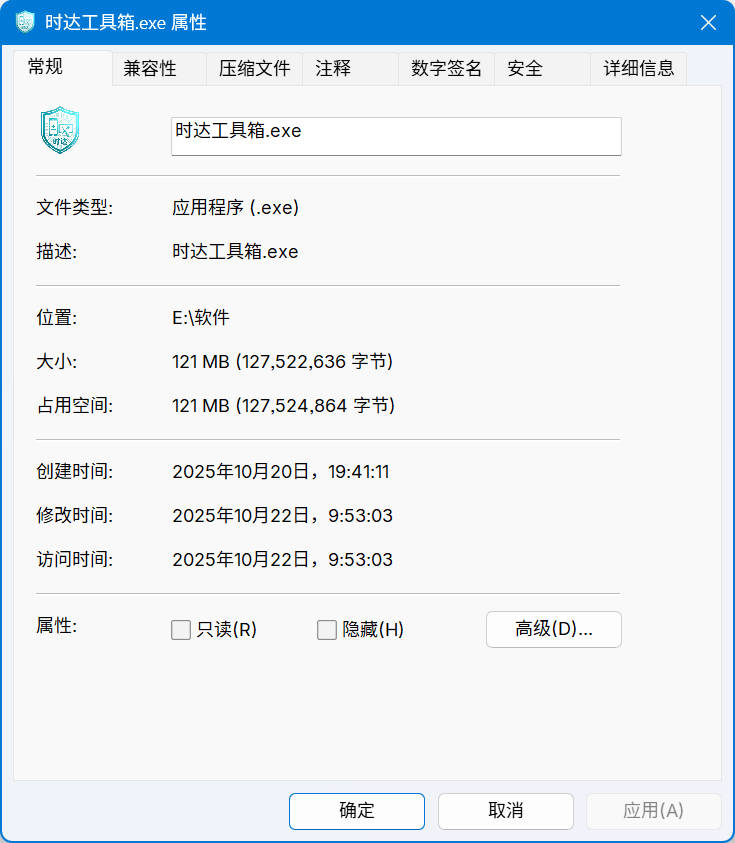Confirm with the 确定 button
The width and height of the screenshot is (735, 843).
pos(356,811)
